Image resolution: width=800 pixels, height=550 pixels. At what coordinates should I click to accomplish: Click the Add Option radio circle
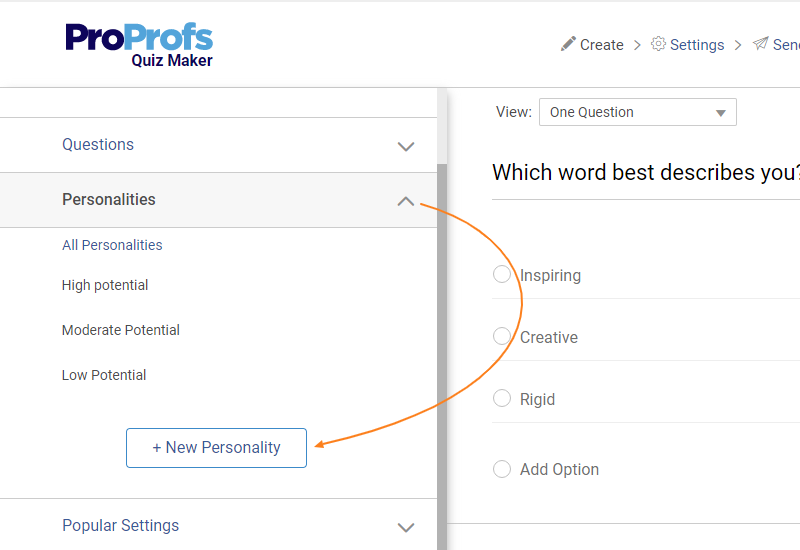pos(502,468)
